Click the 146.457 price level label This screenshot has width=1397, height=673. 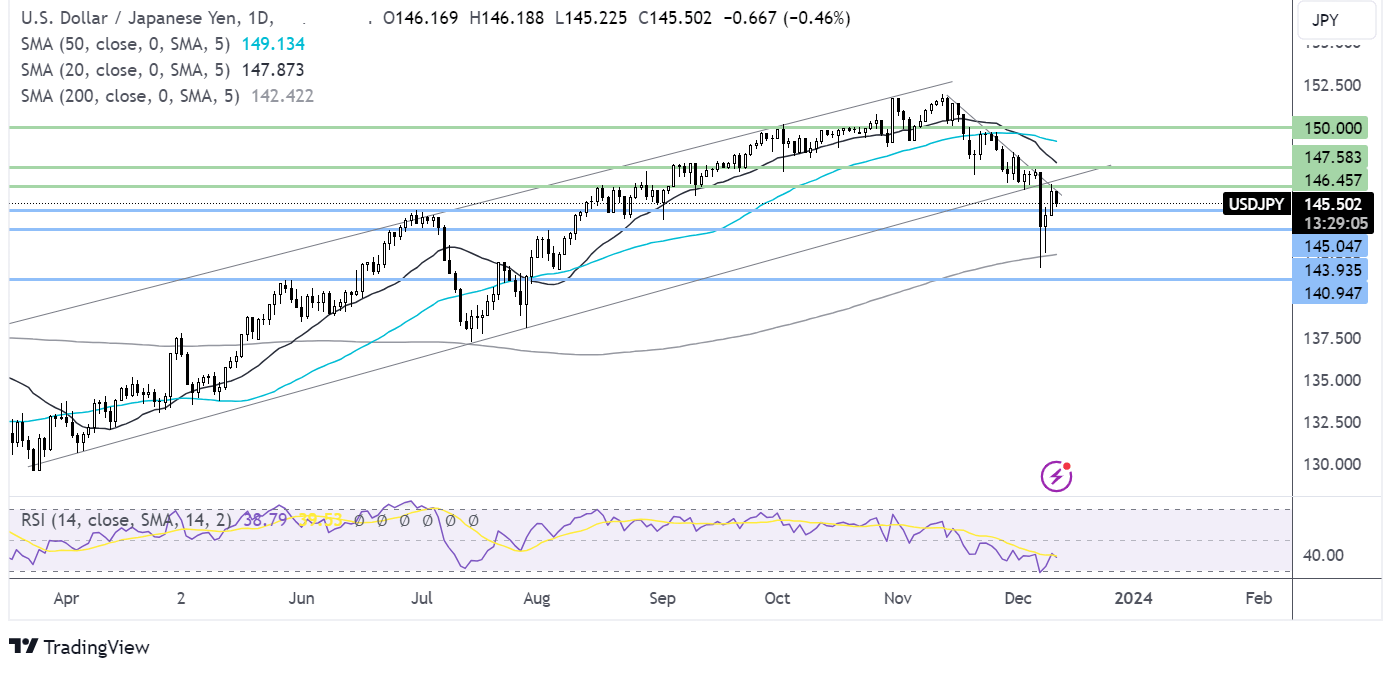point(1328,180)
